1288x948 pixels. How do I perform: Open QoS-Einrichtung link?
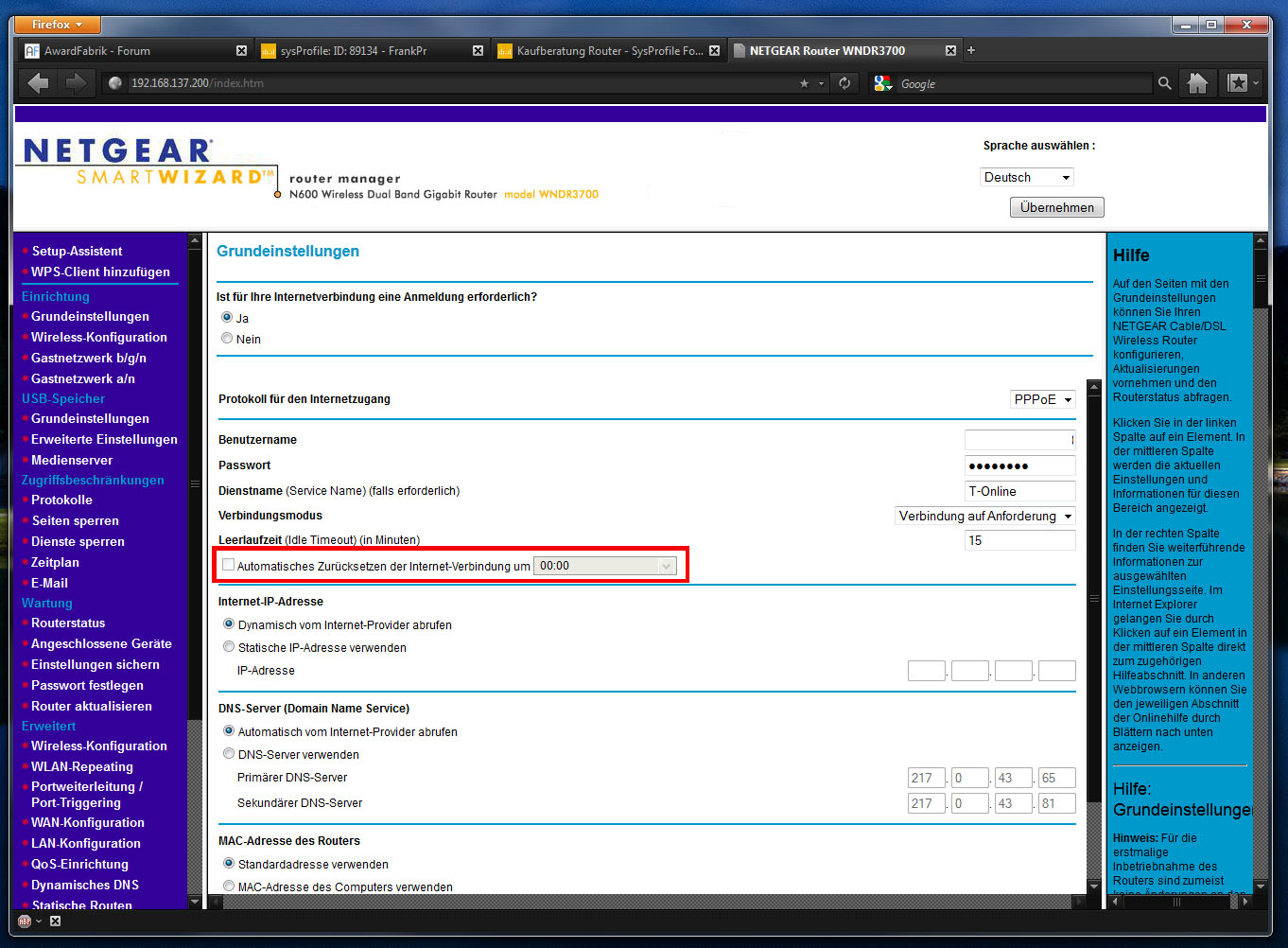click(x=79, y=864)
